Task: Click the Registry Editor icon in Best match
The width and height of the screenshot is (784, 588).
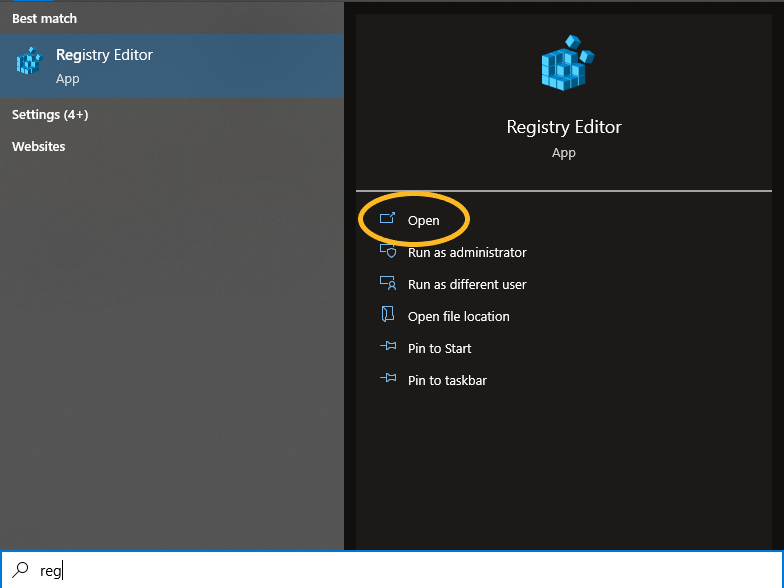Action: tap(28, 61)
